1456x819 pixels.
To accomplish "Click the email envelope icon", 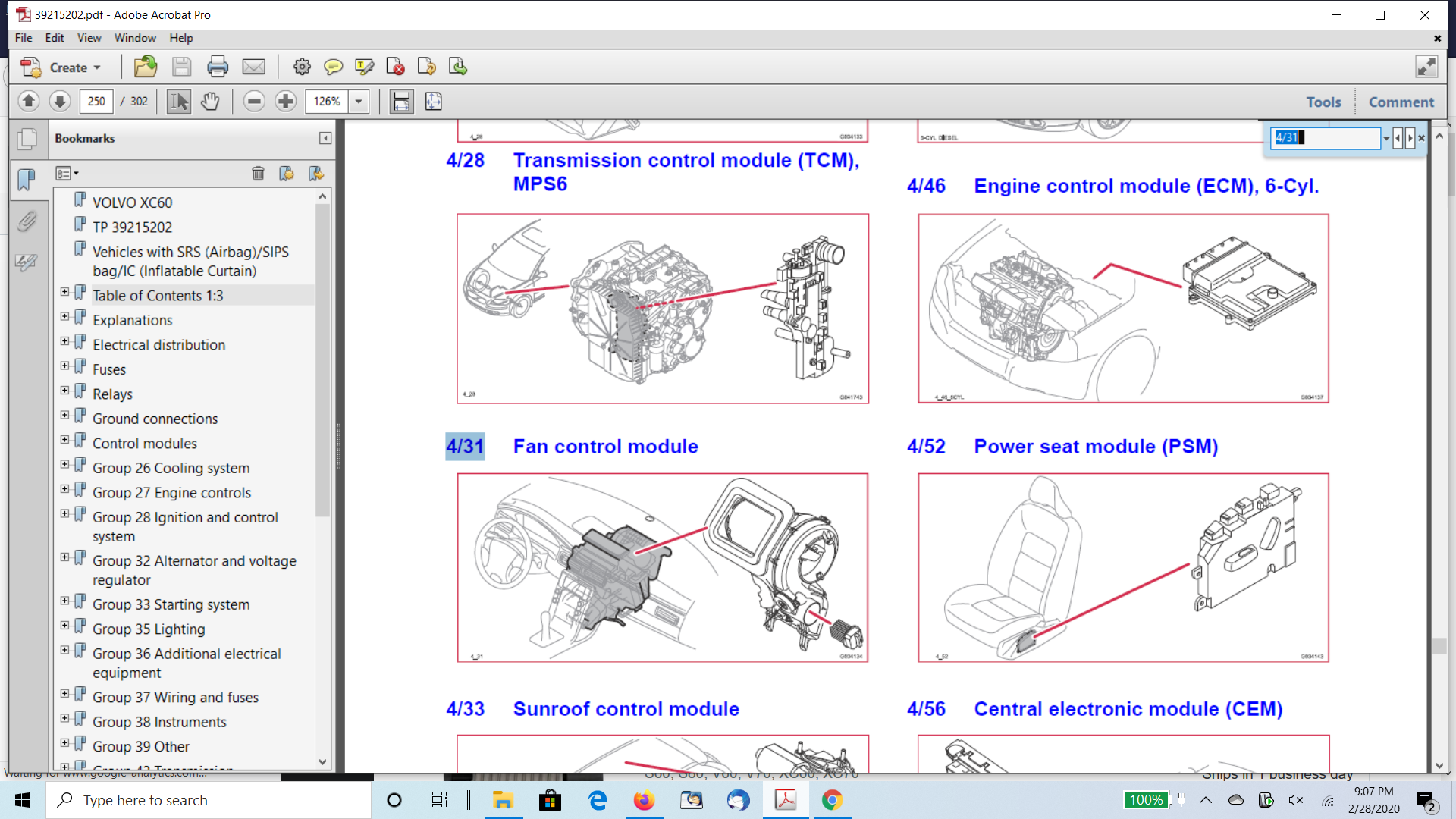I will point(253,67).
